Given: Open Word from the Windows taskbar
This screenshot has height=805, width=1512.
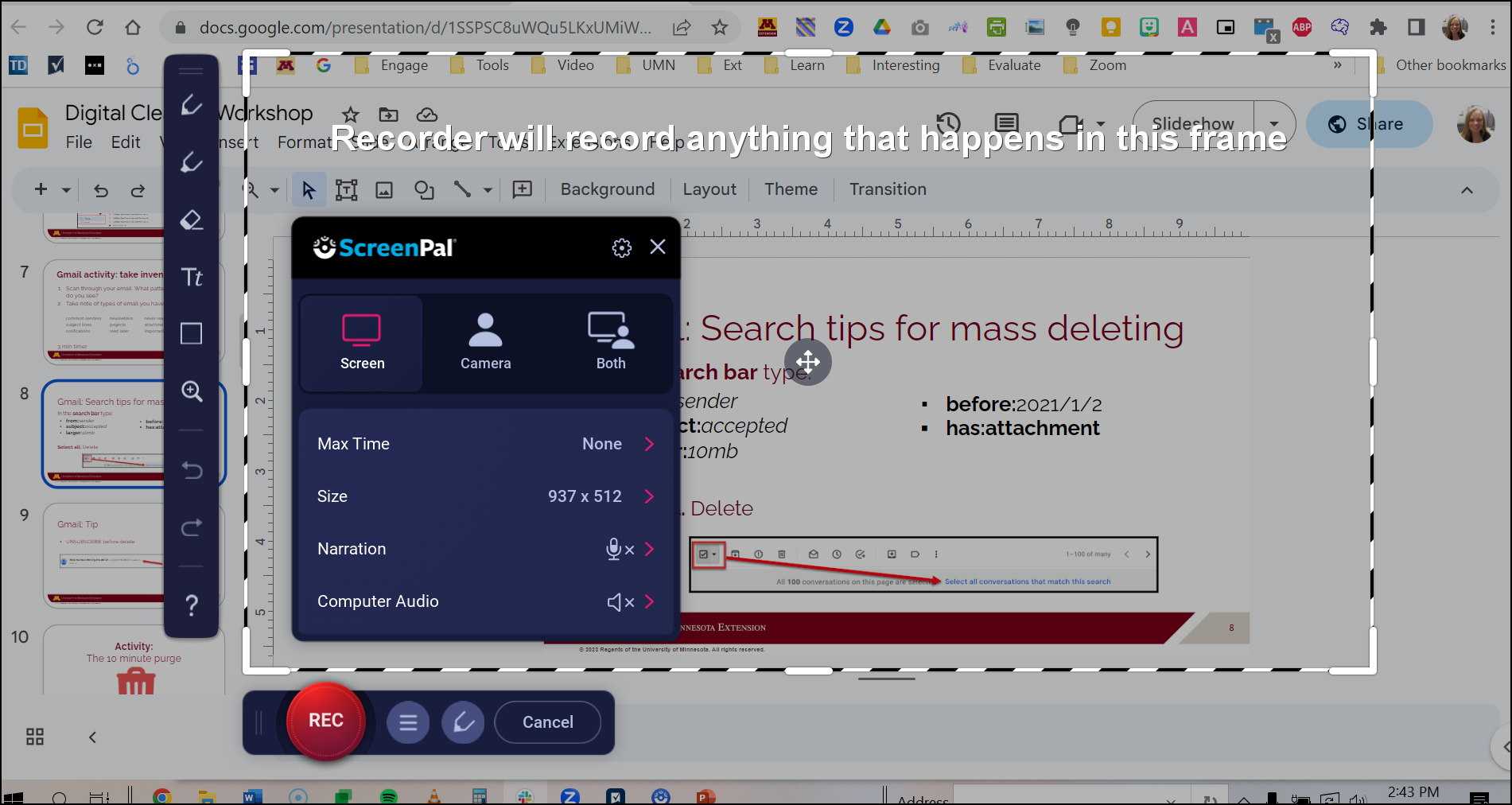Looking at the screenshot, I should (x=252, y=796).
